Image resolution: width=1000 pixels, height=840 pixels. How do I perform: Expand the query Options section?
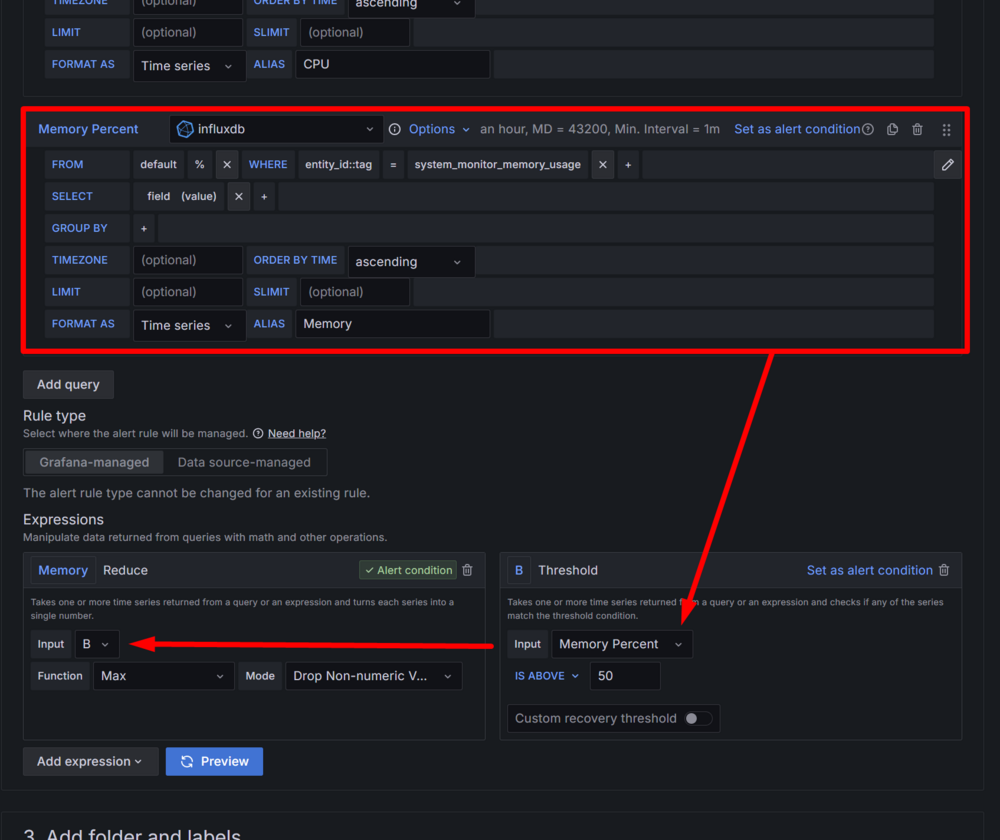pyautogui.click(x=438, y=129)
